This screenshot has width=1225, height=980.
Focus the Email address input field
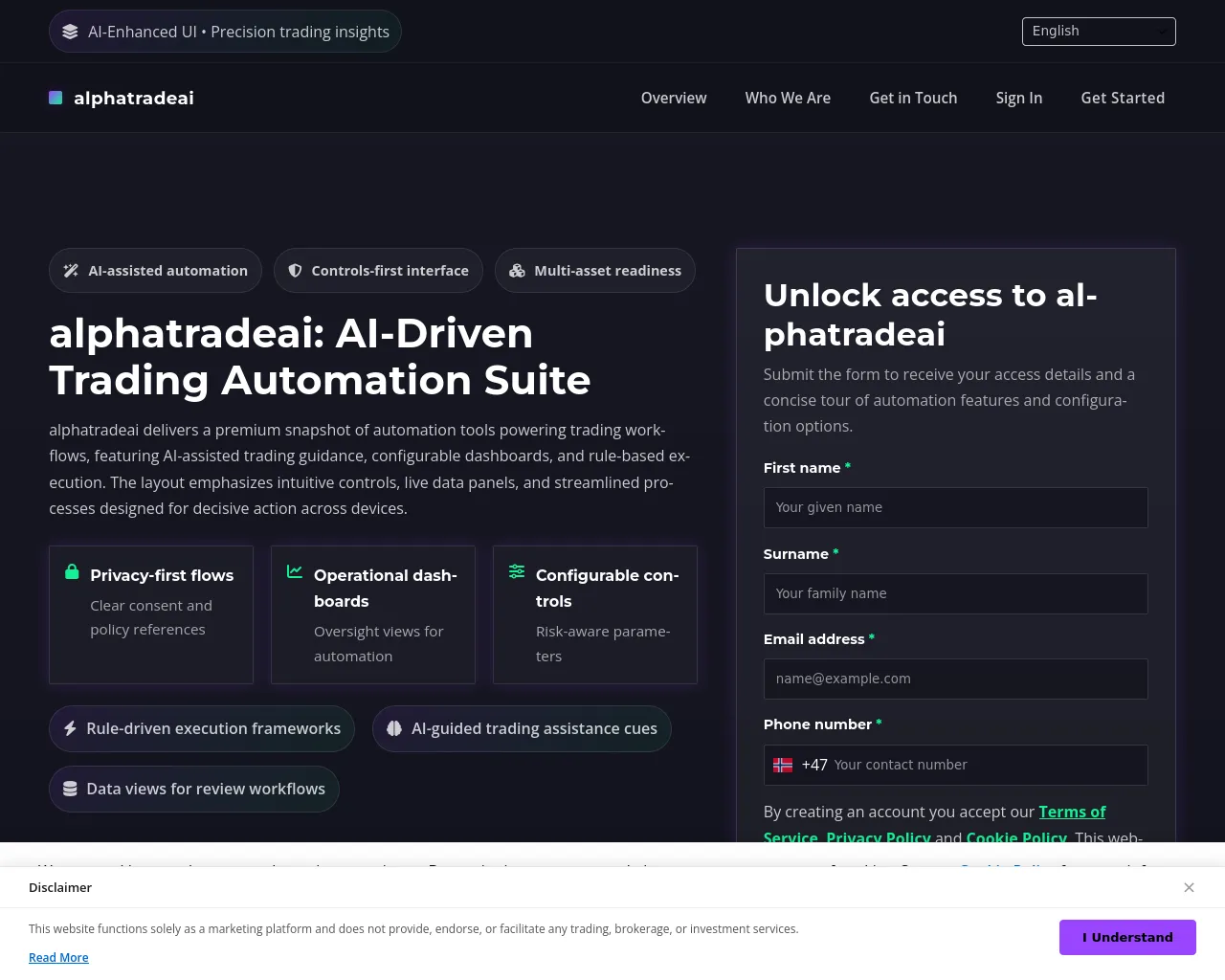coord(955,679)
